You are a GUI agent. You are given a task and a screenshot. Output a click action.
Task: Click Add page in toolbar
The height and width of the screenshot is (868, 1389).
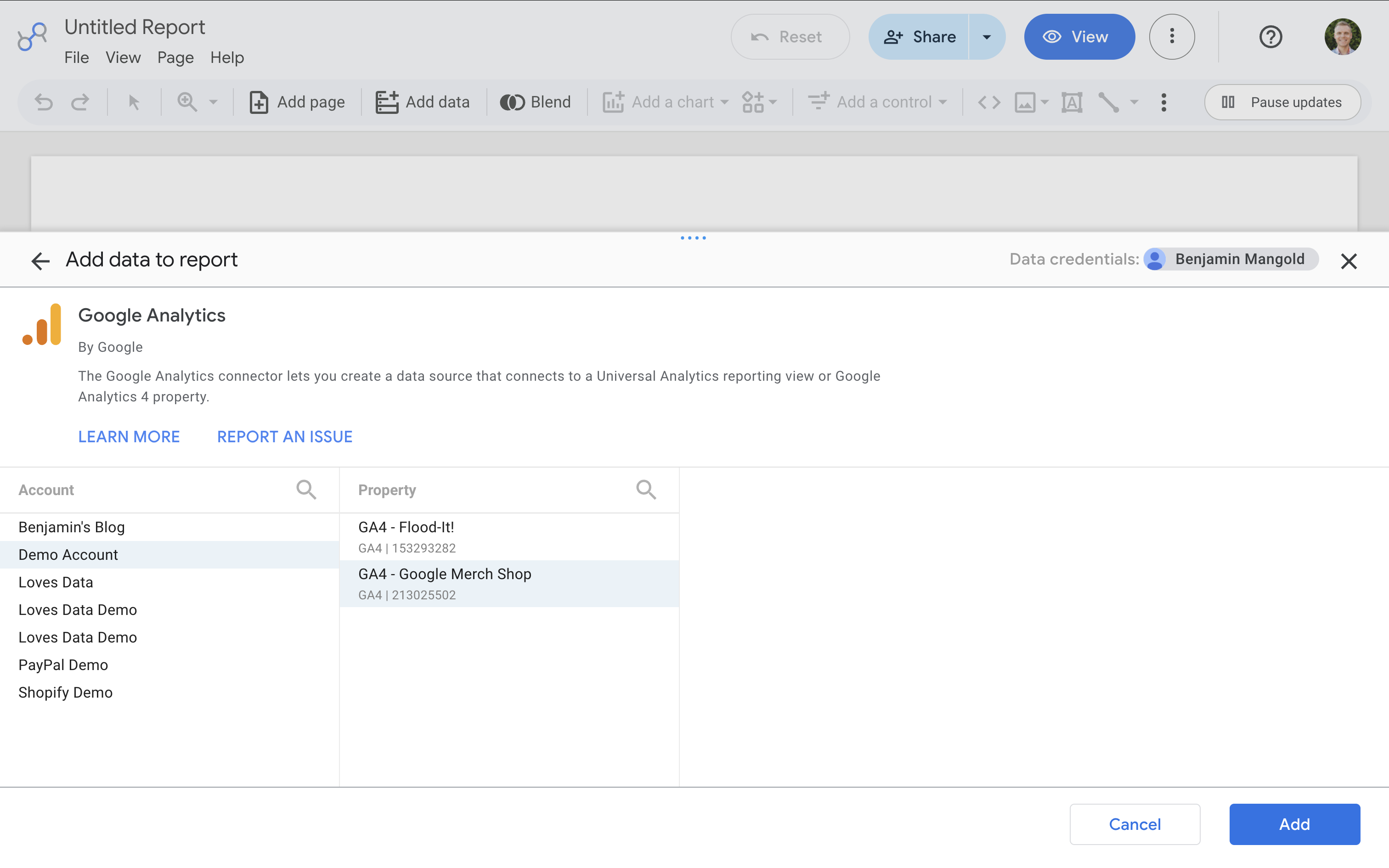click(x=297, y=102)
